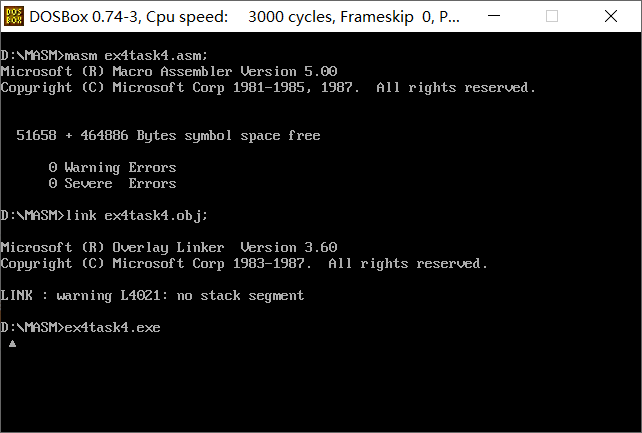642x433 pixels.
Task: Minimize the DOSBox window
Action: pyautogui.click(x=502, y=16)
